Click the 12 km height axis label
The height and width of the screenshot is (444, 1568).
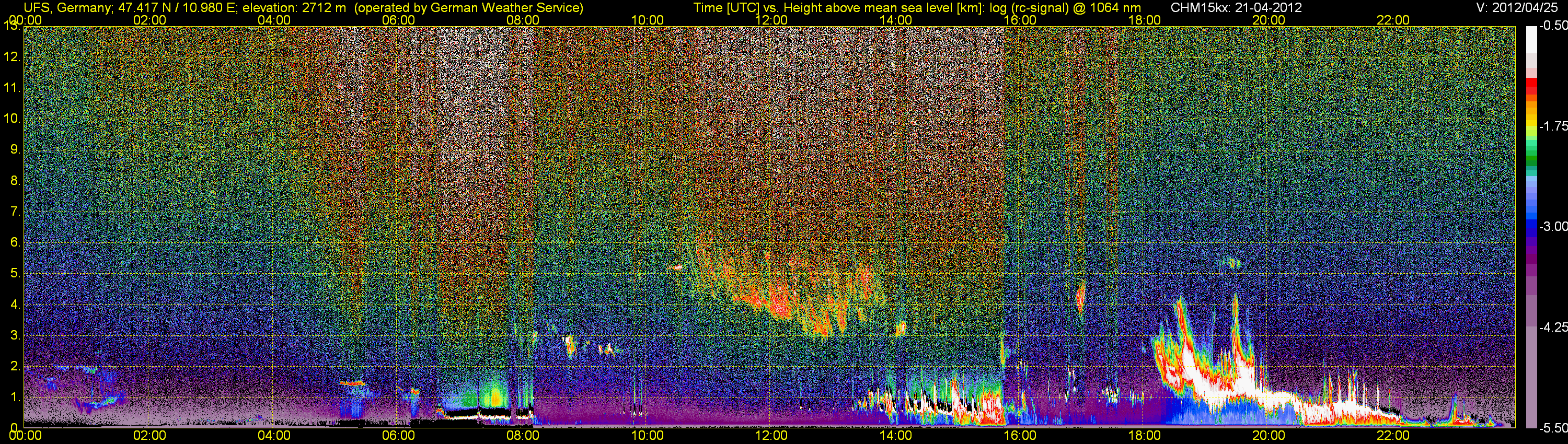pos(12,57)
